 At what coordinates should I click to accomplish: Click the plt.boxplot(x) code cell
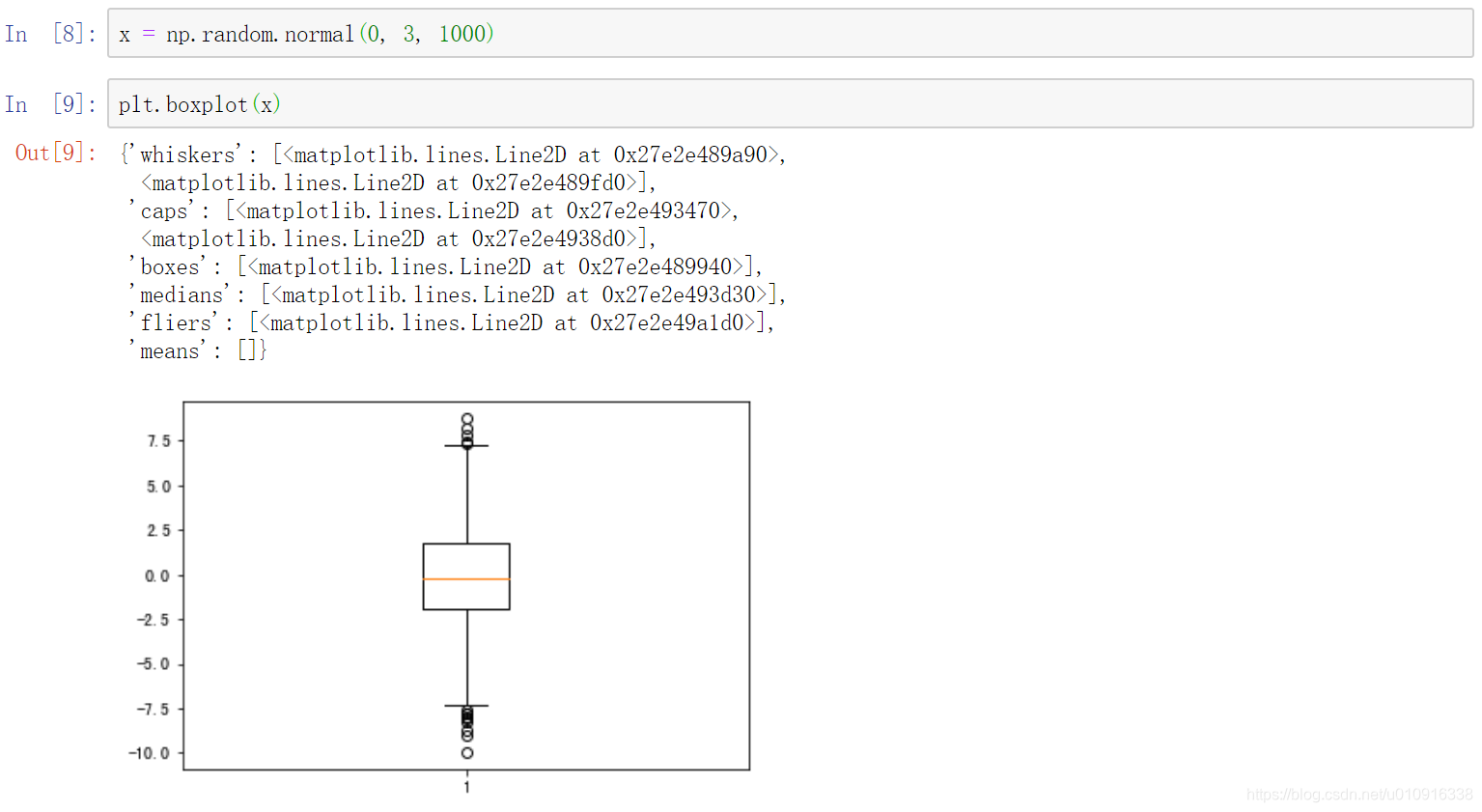(790, 103)
